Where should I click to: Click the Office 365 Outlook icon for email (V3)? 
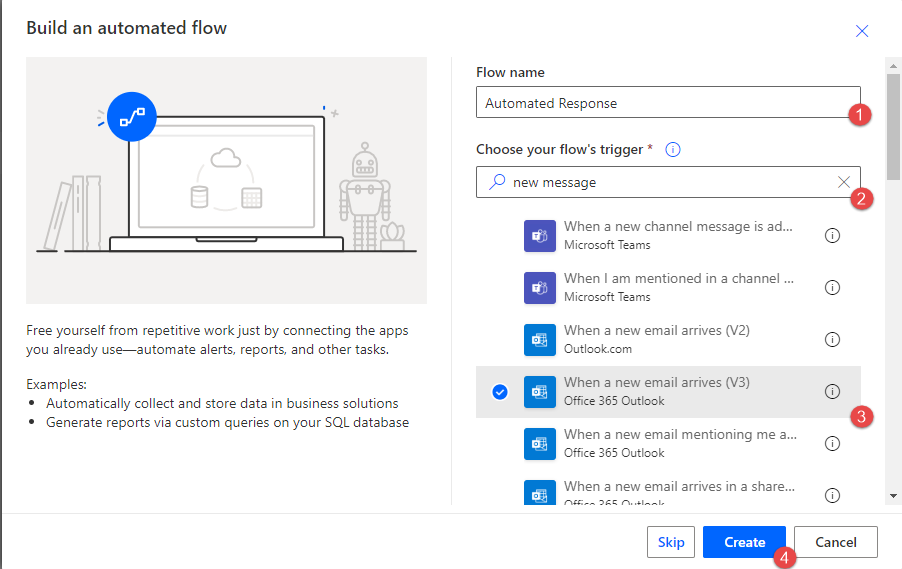pos(539,392)
